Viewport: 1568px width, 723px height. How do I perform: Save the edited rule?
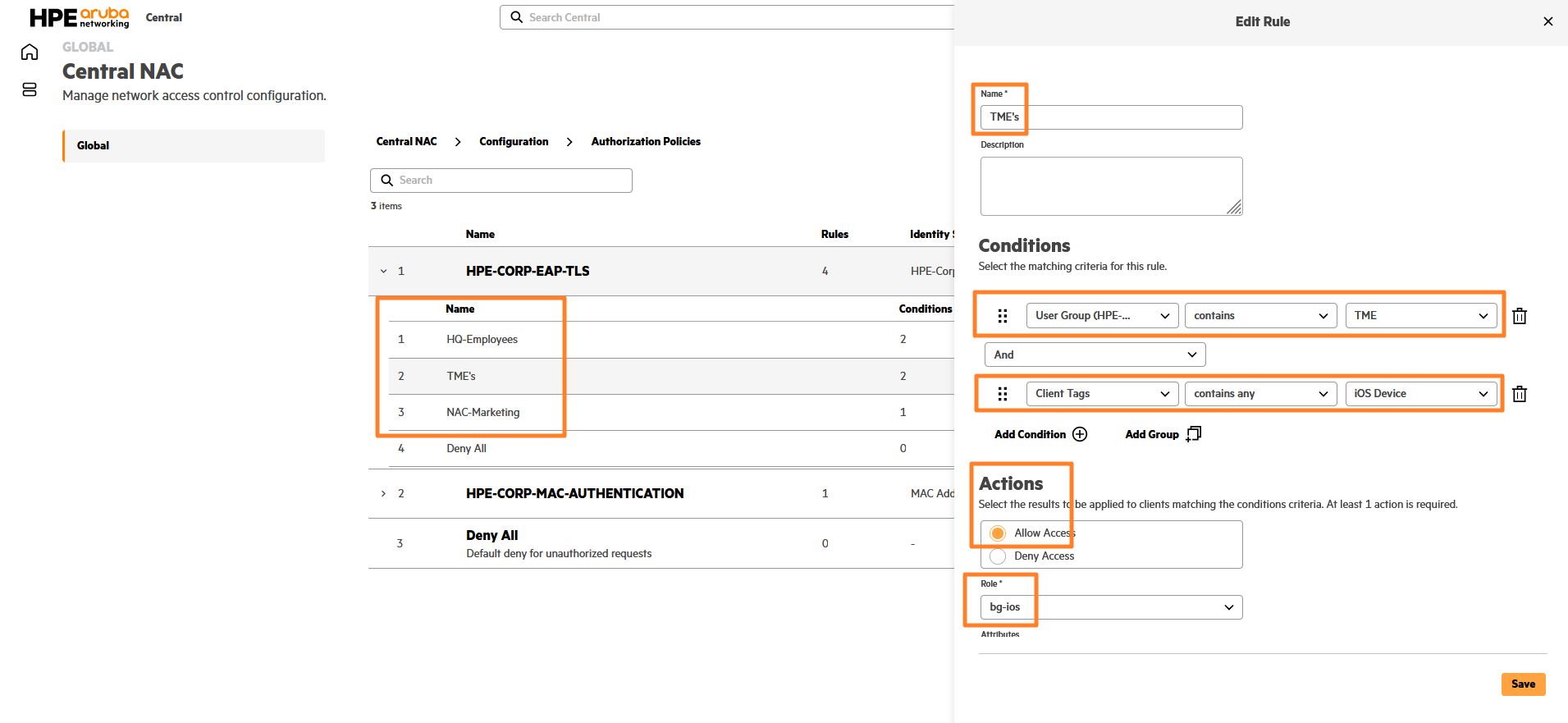[x=1523, y=684]
